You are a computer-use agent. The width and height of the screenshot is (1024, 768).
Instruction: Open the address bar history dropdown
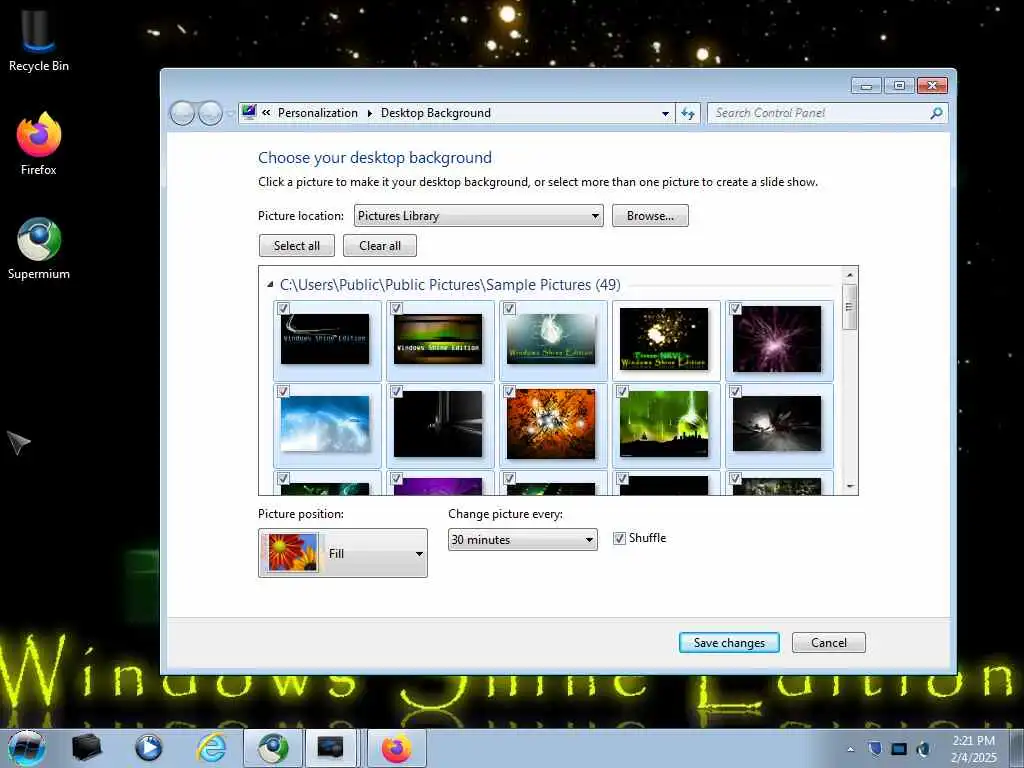(665, 113)
